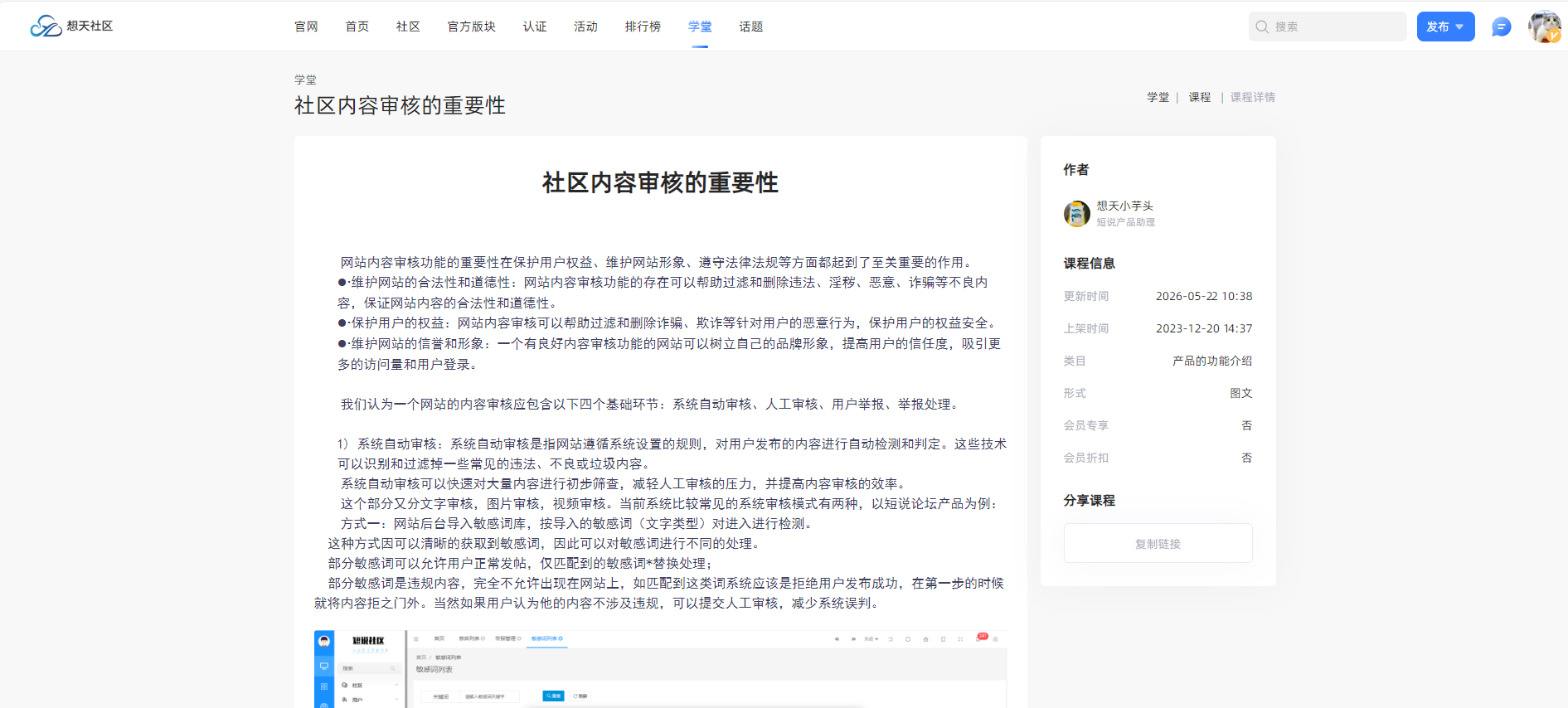This screenshot has height=708, width=1568.
Task: Click the 会员专享 label
Action: click(1086, 425)
